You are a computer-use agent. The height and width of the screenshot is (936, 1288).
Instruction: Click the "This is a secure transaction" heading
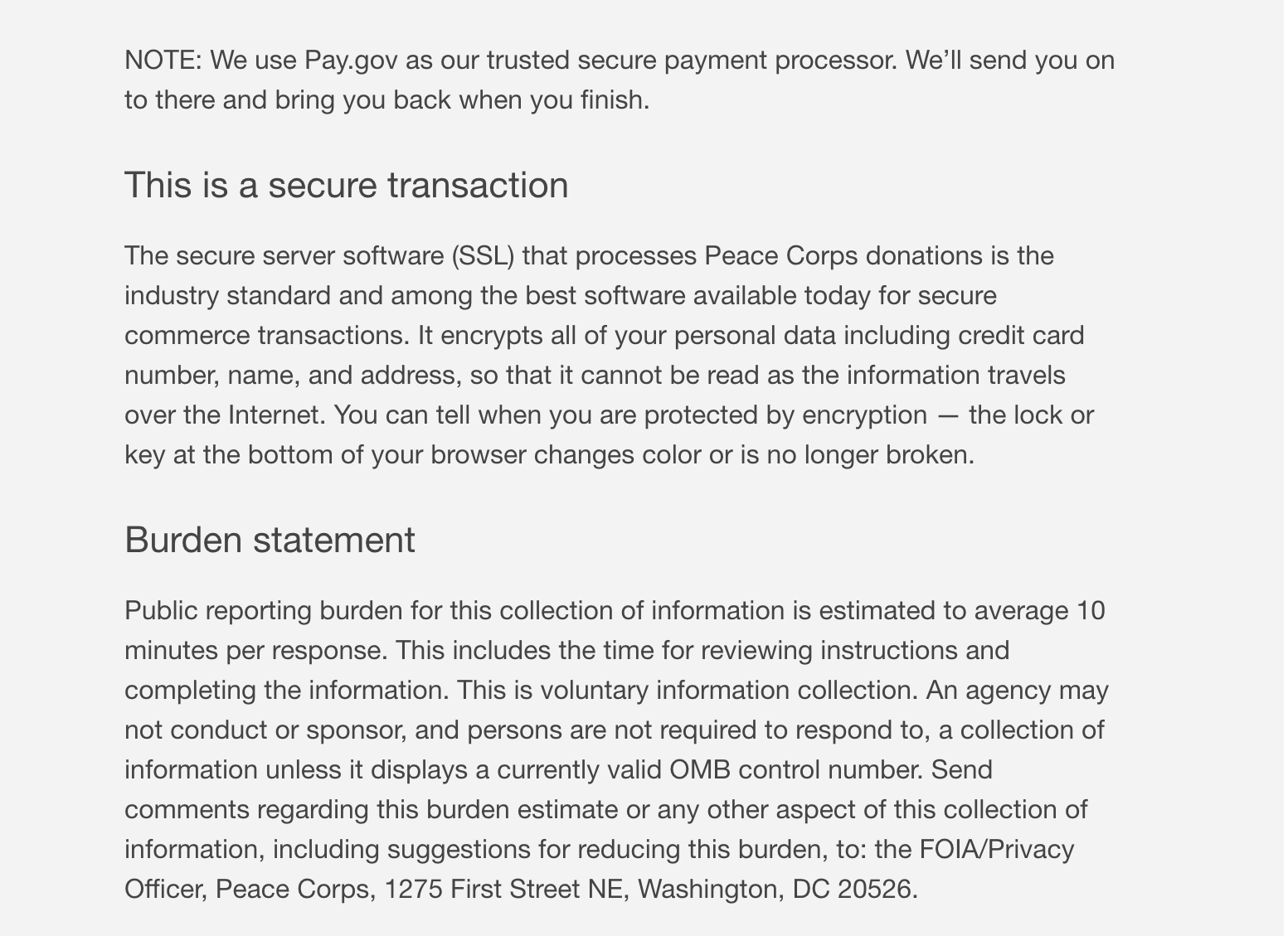pos(346,185)
